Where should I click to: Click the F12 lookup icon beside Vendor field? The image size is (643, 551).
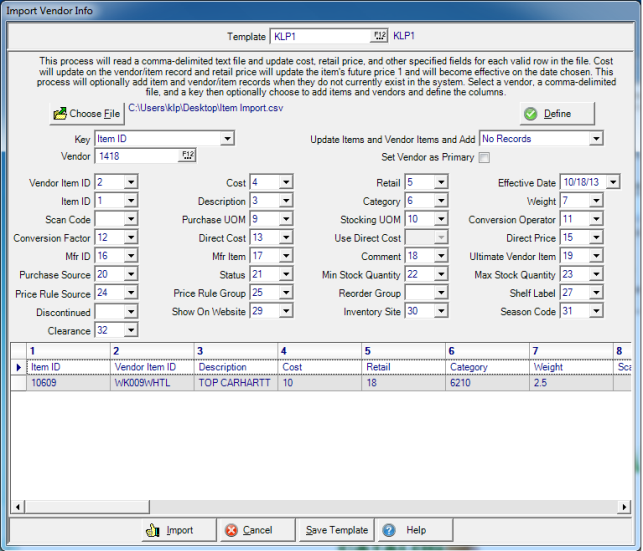tap(187, 155)
